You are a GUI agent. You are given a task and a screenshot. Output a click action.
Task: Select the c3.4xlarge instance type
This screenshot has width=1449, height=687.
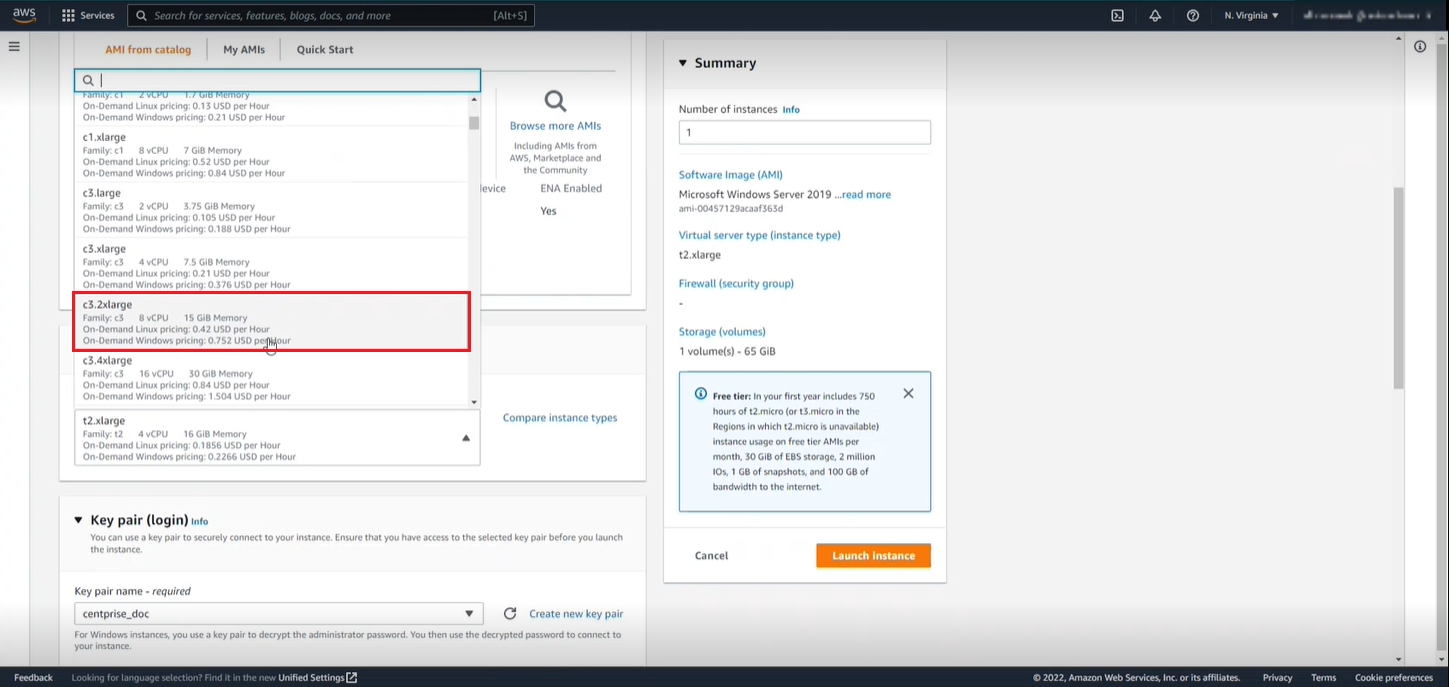tap(271, 378)
